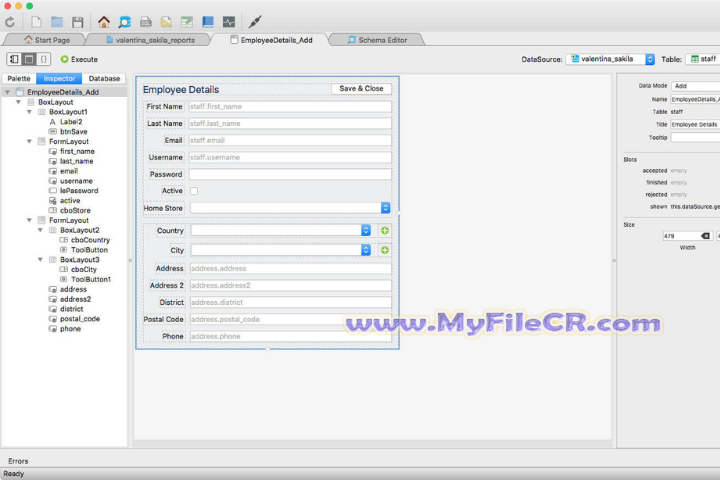The width and height of the screenshot is (720, 480).
Task: Open the City combo box
Action: 281,250
